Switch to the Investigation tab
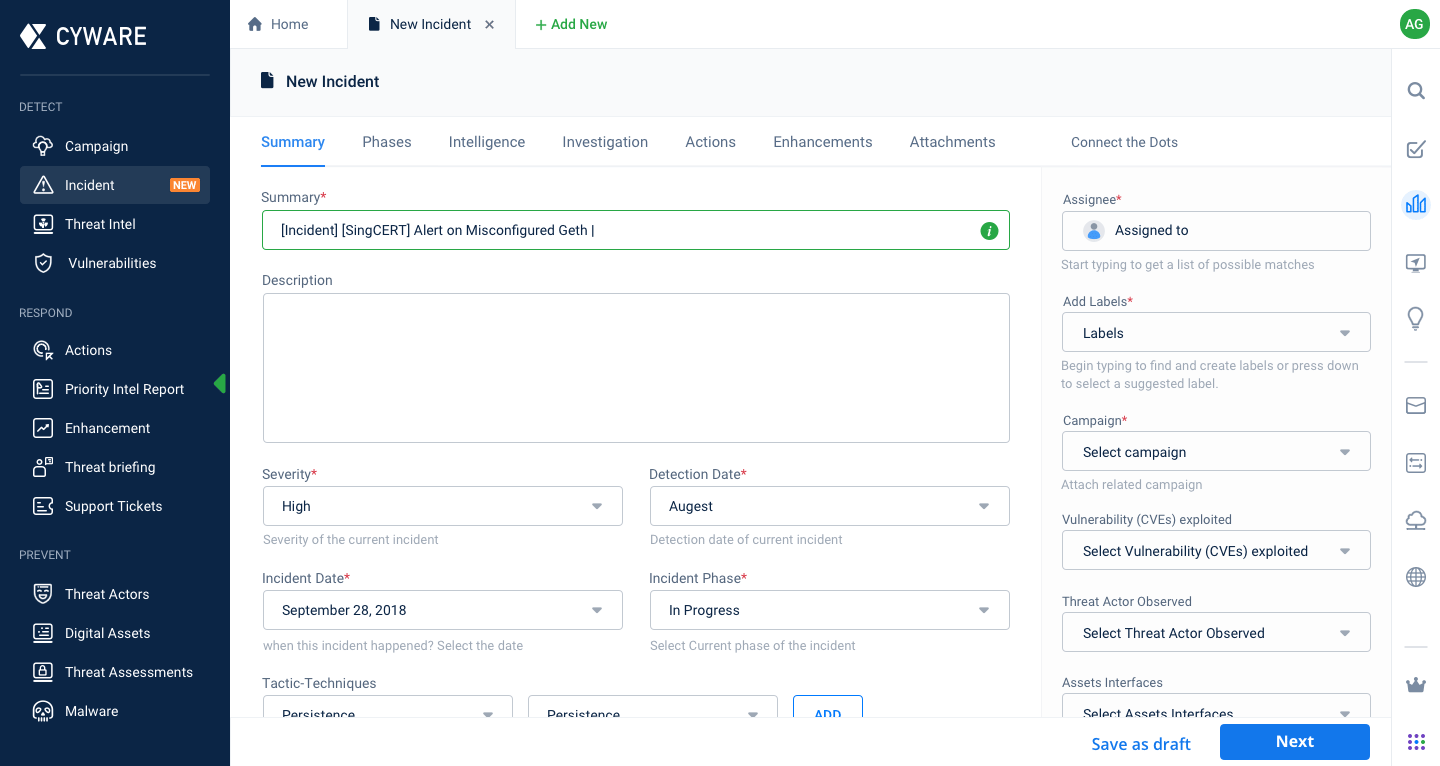The width and height of the screenshot is (1440, 766). (605, 142)
